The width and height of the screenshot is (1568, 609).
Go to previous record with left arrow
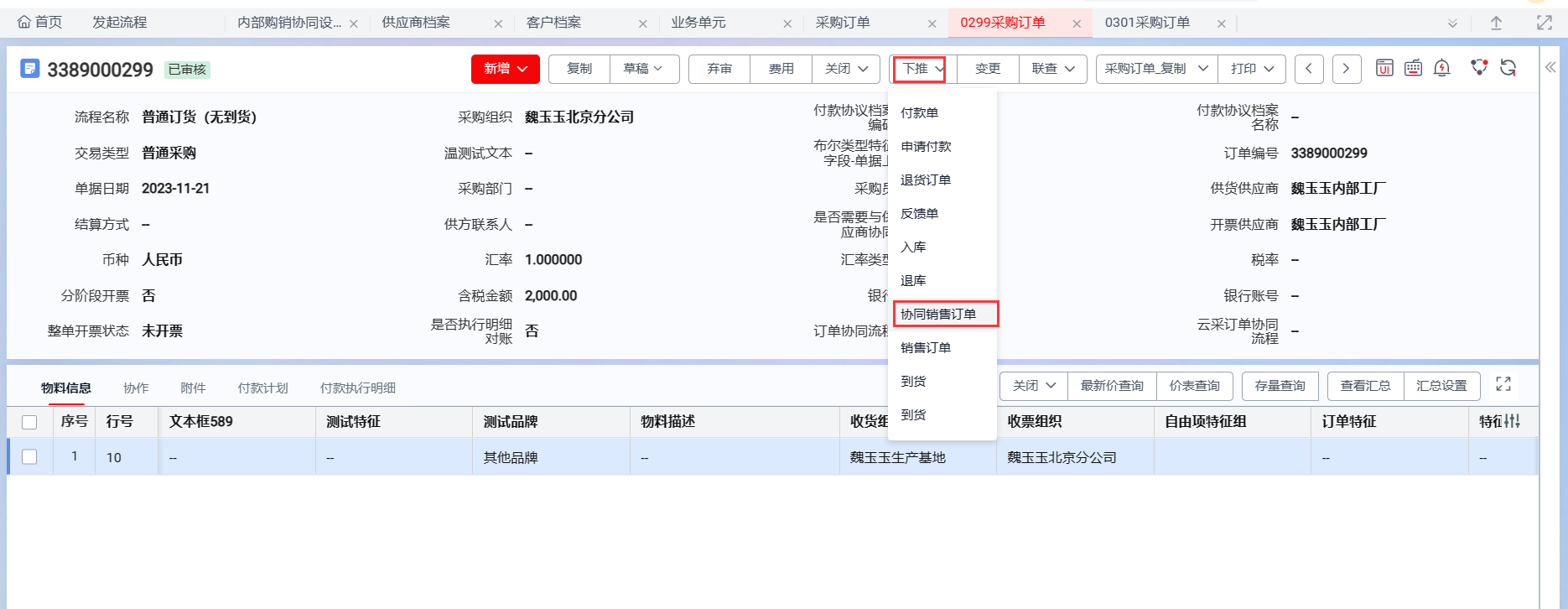1309,69
